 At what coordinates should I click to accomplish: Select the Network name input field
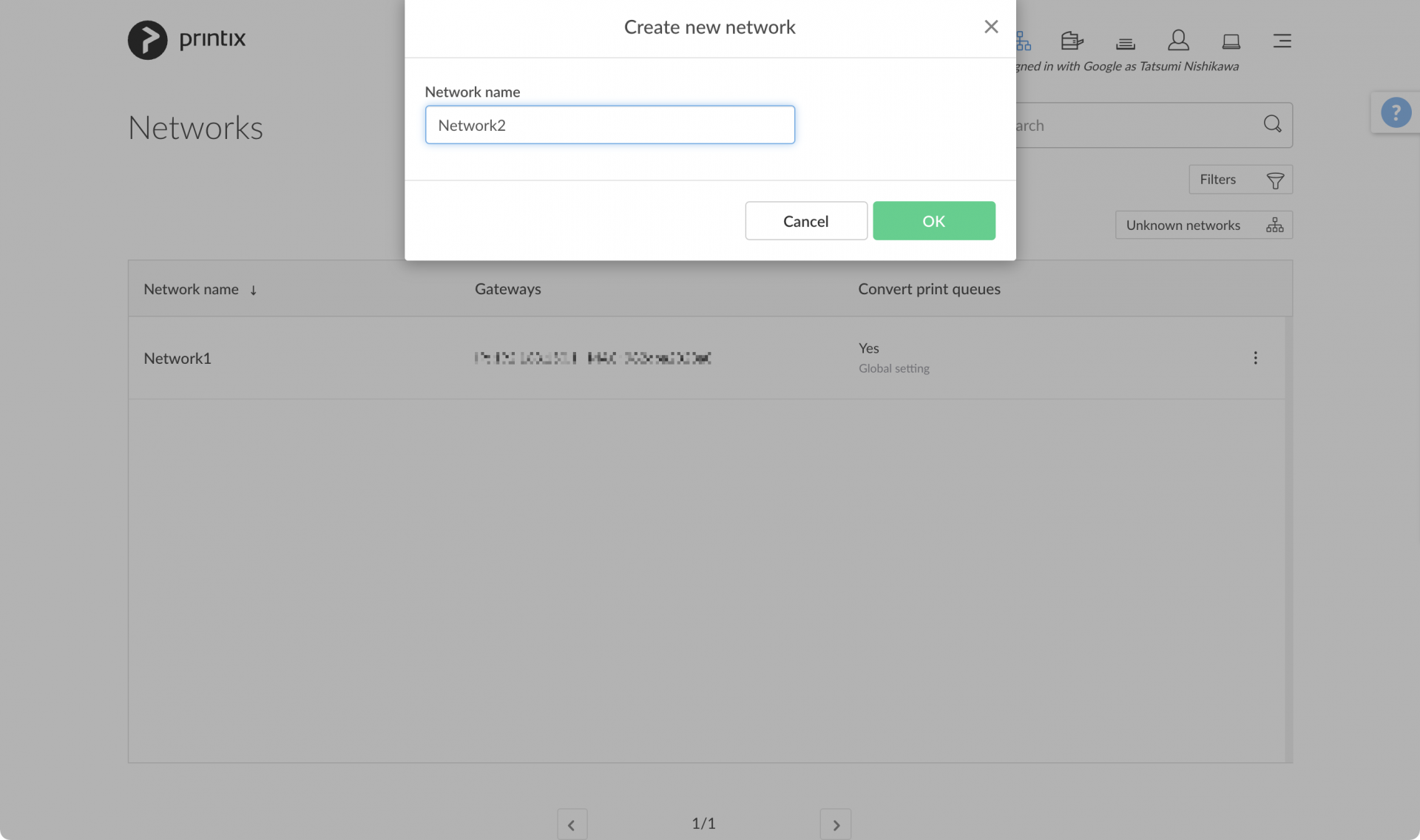coord(610,124)
